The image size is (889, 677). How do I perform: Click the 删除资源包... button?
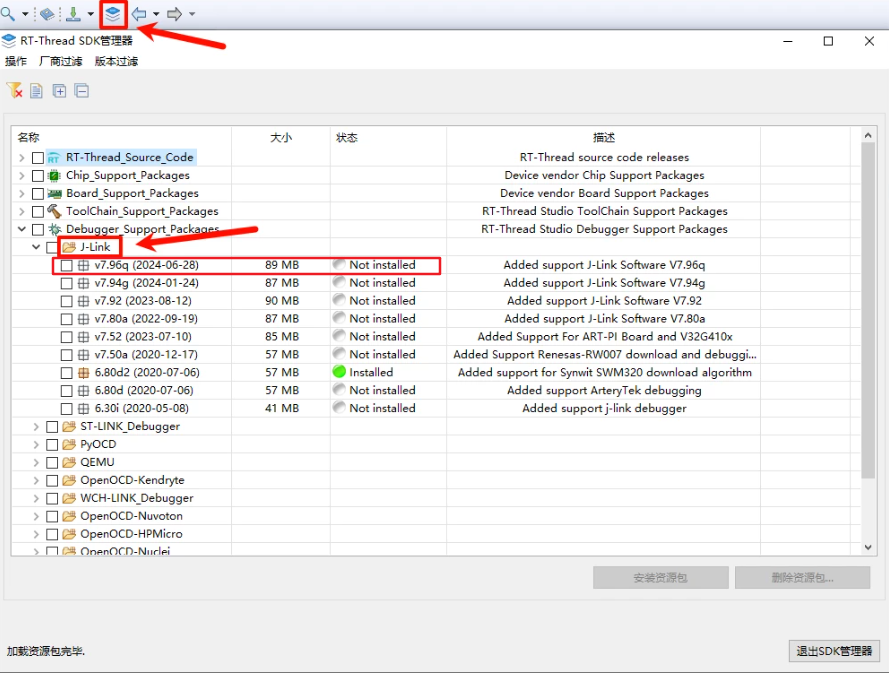(x=802, y=578)
